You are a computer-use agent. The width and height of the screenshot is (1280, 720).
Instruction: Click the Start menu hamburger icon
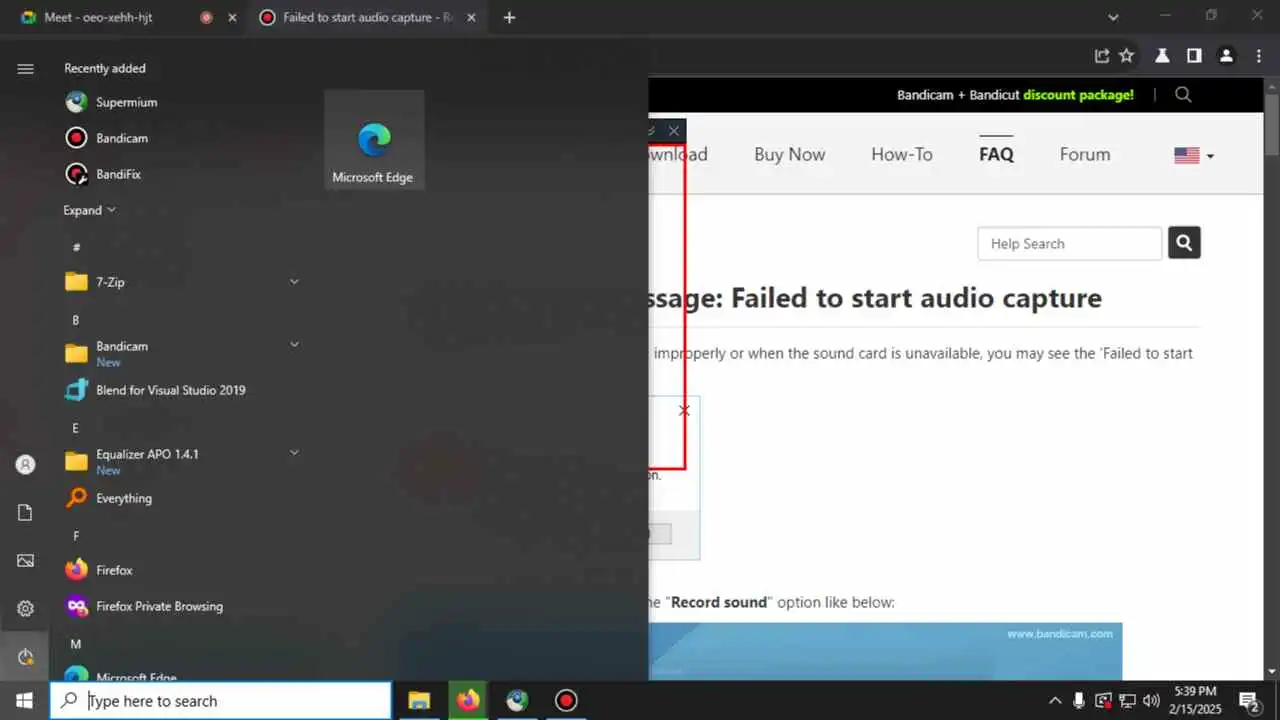click(26, 68)
